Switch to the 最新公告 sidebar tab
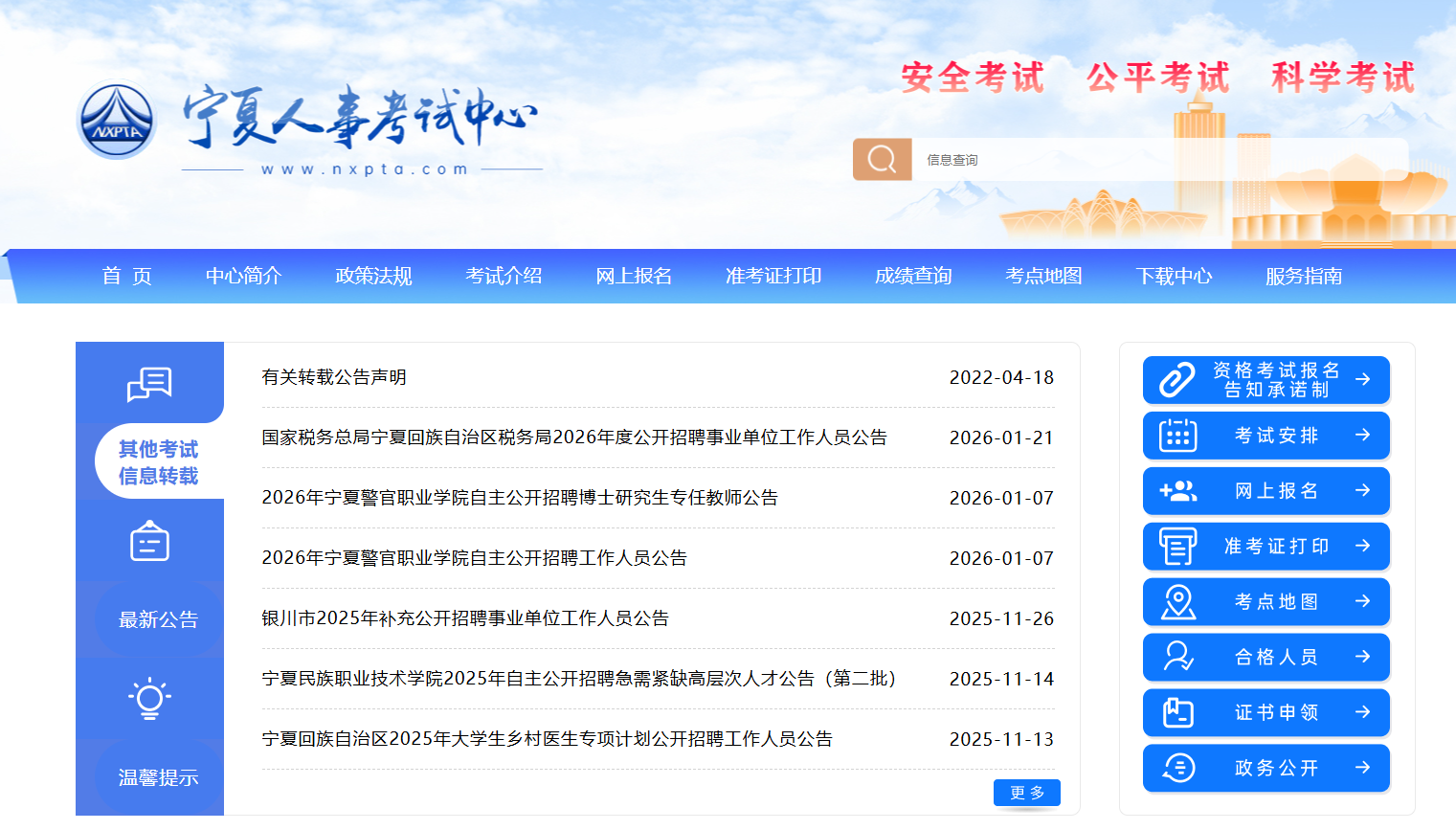The width and height of the screenshot is (1456, 830). coord(158,620)
